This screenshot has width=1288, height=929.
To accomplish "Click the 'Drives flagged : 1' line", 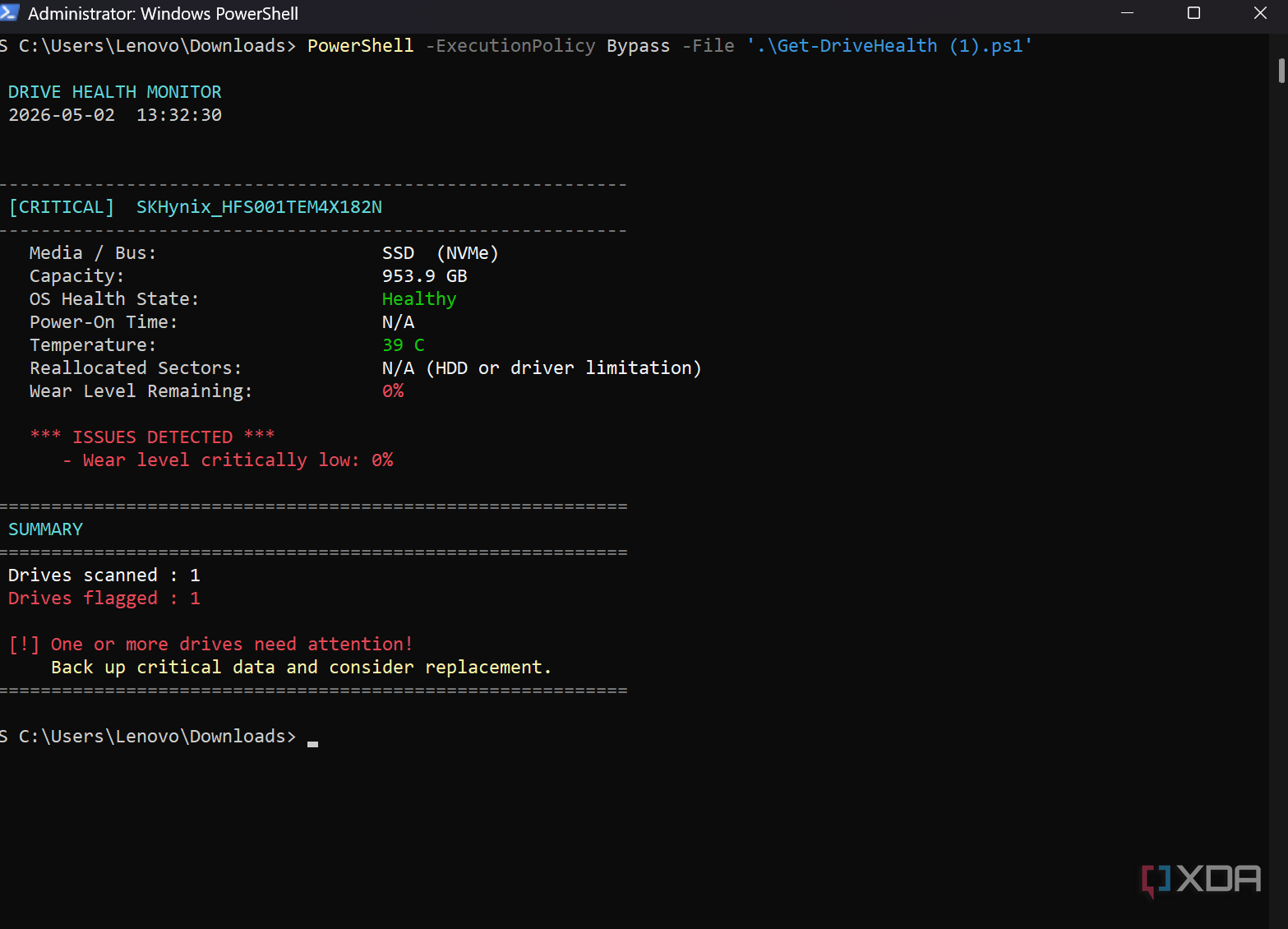I will tap(104, 599).
